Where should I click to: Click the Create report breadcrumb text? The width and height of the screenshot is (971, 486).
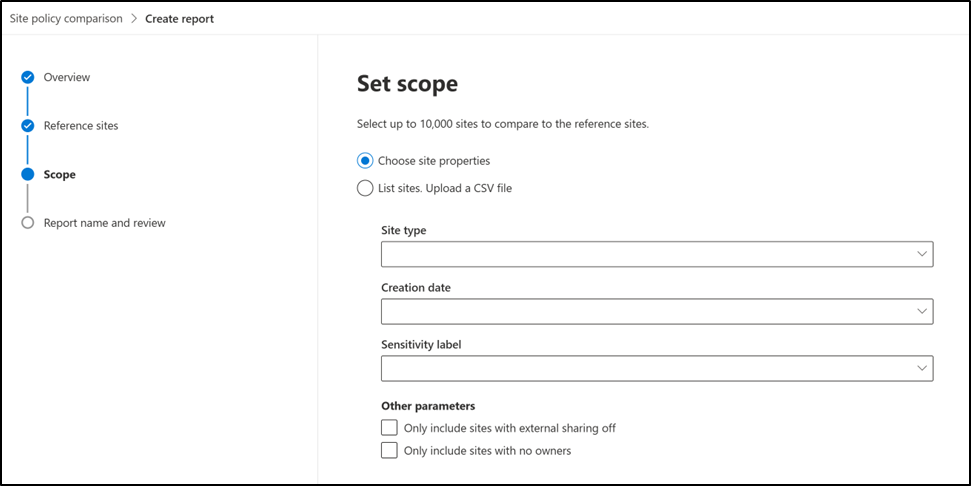pos(179,18)
